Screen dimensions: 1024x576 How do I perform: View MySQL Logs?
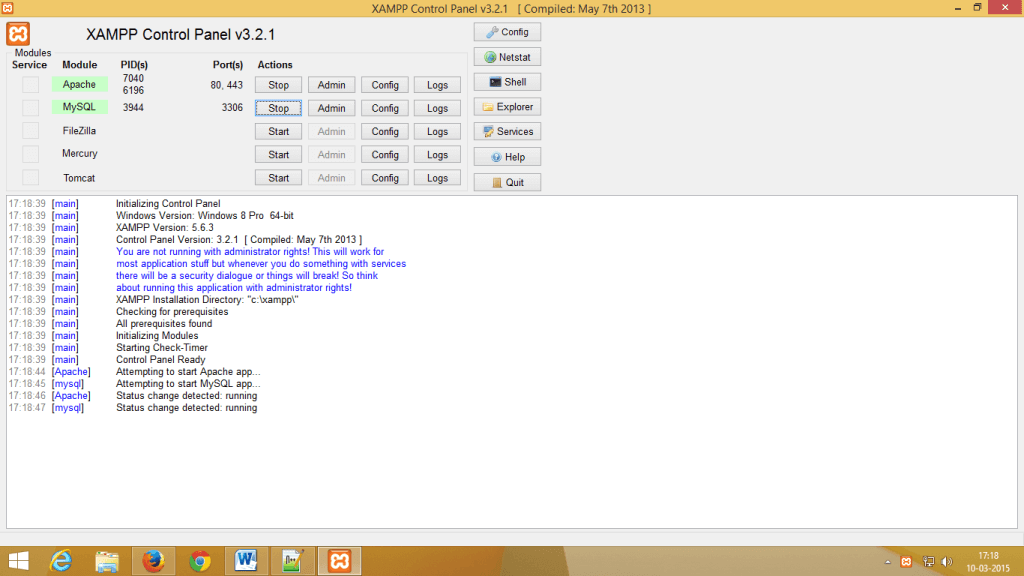(x=437, y=108)
